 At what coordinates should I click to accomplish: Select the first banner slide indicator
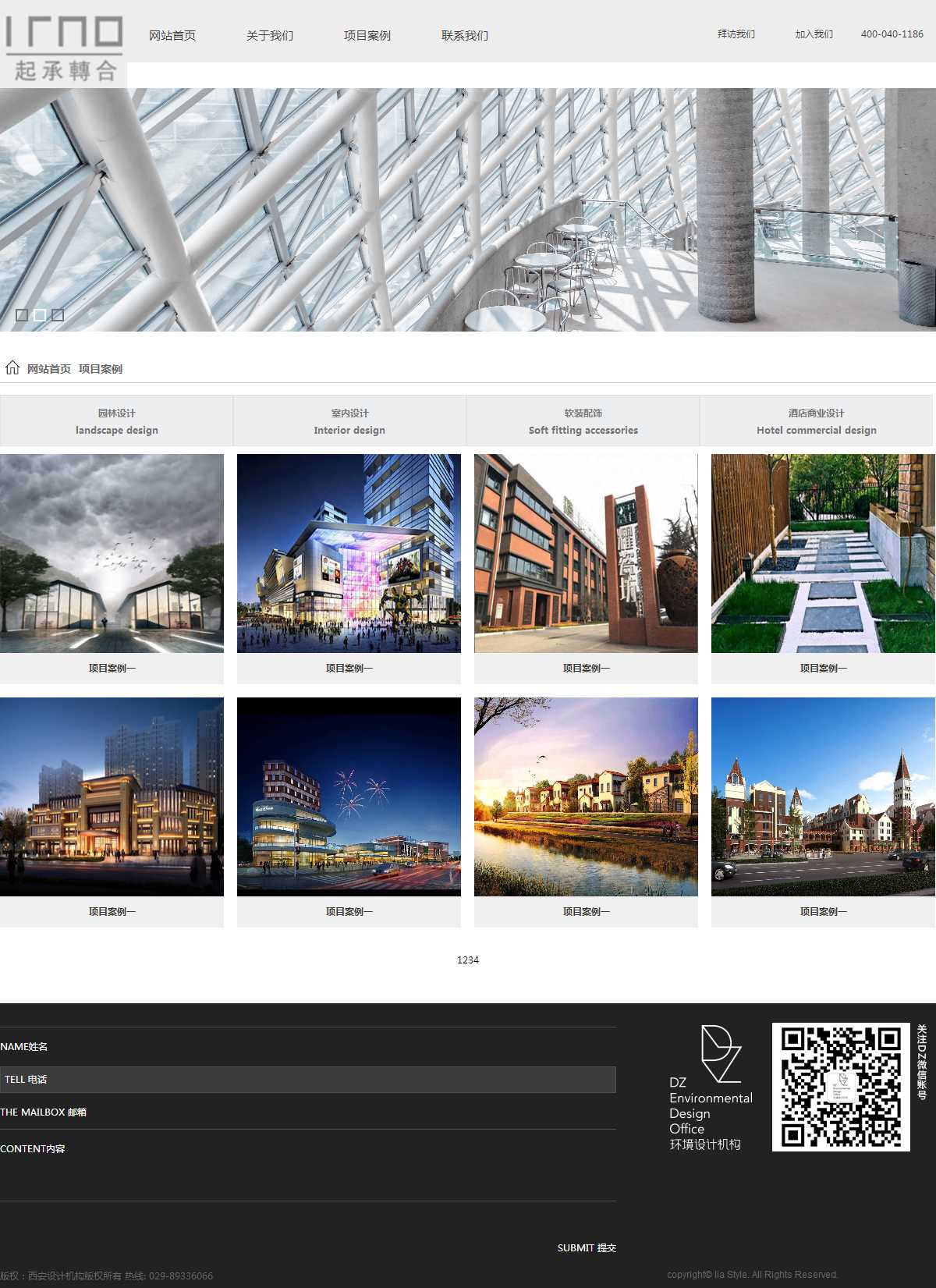[x=22, y=315]
